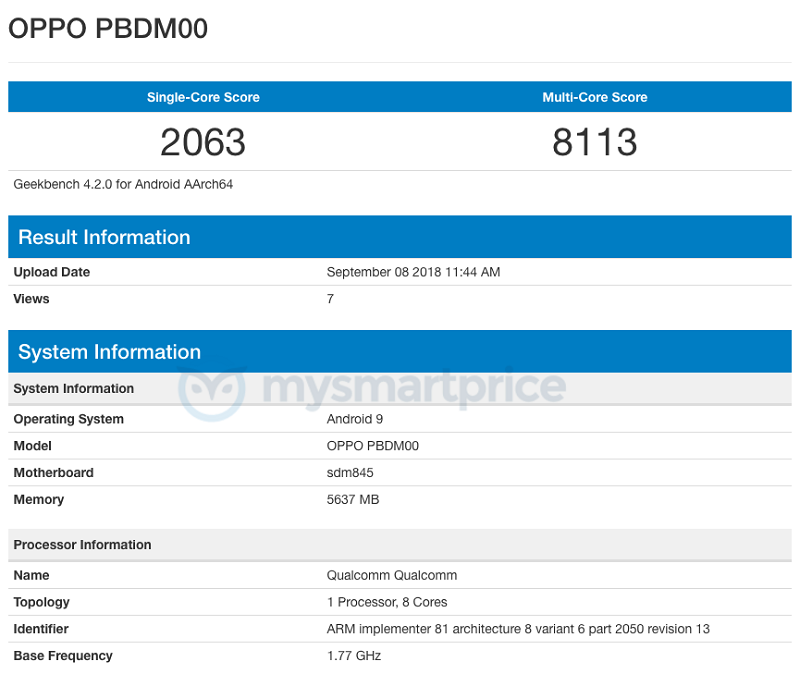Click the views count 7
Screen dimensions: 800x674
click(330, 299)
